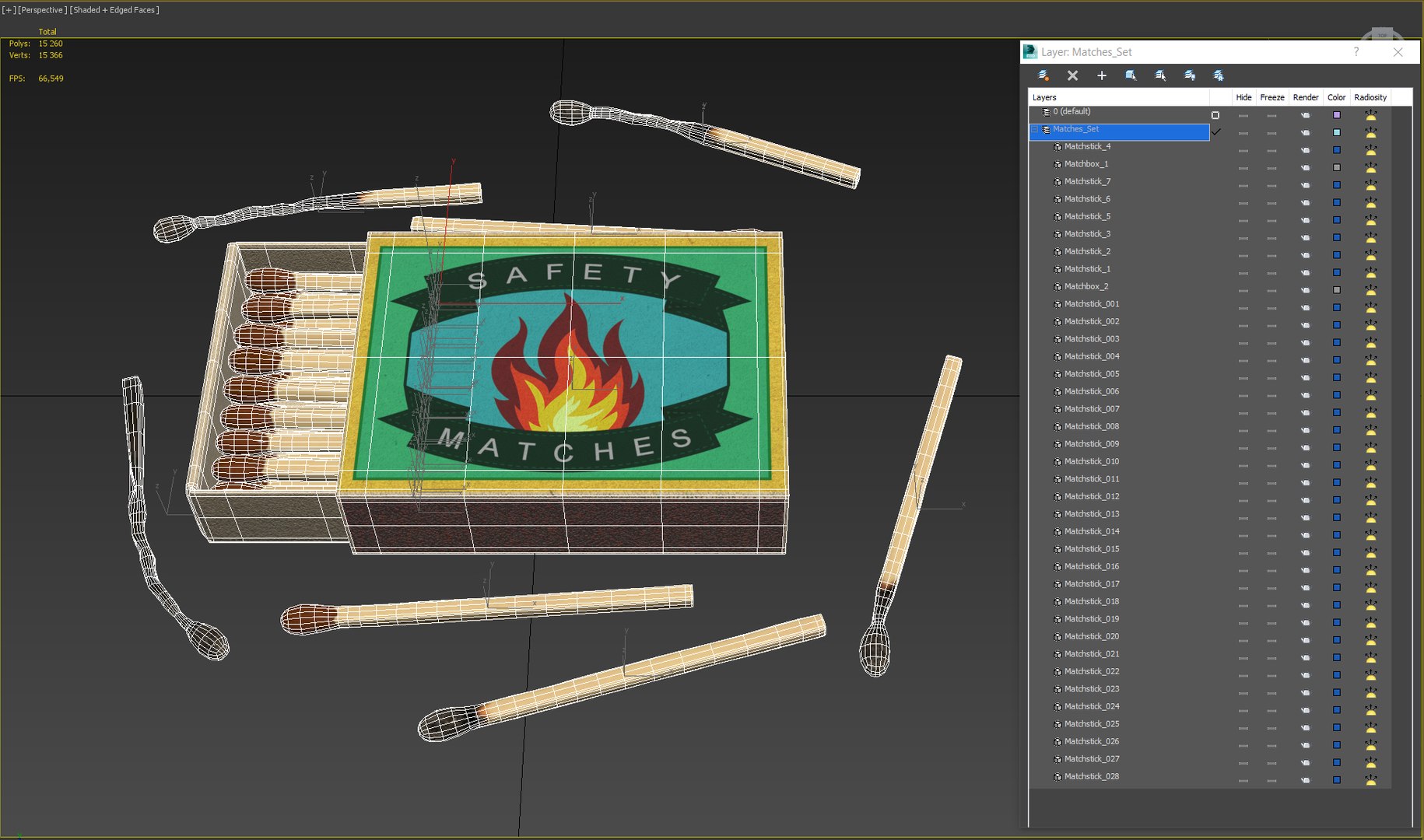Toggle Hide for the Matches_Set layer

tap(1243, 133)
